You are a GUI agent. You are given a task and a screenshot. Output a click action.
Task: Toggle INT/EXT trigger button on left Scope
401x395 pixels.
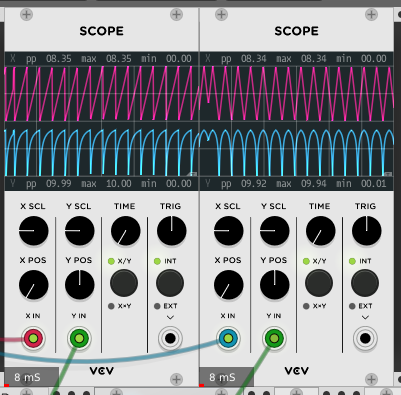(x=170, y=283)
